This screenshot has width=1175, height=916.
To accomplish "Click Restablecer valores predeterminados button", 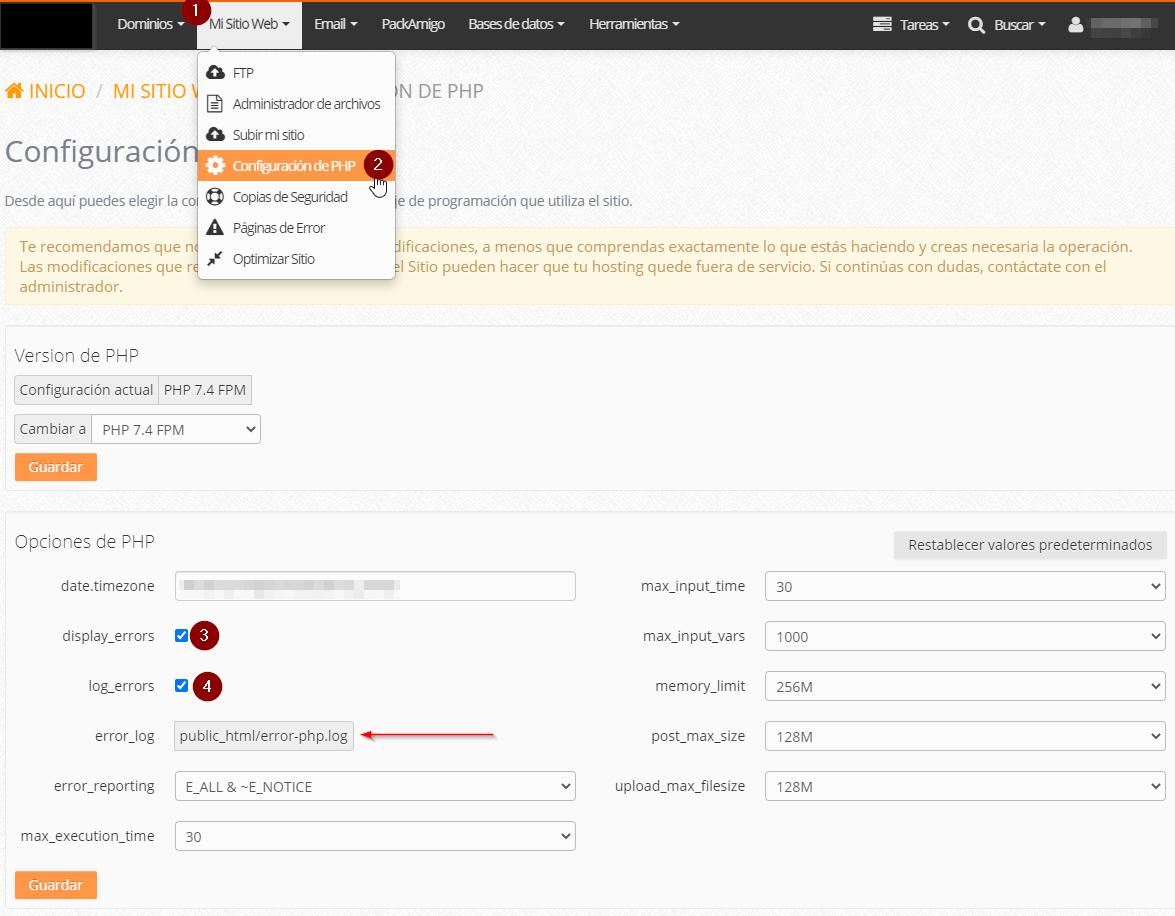I will pos(1029,545).
